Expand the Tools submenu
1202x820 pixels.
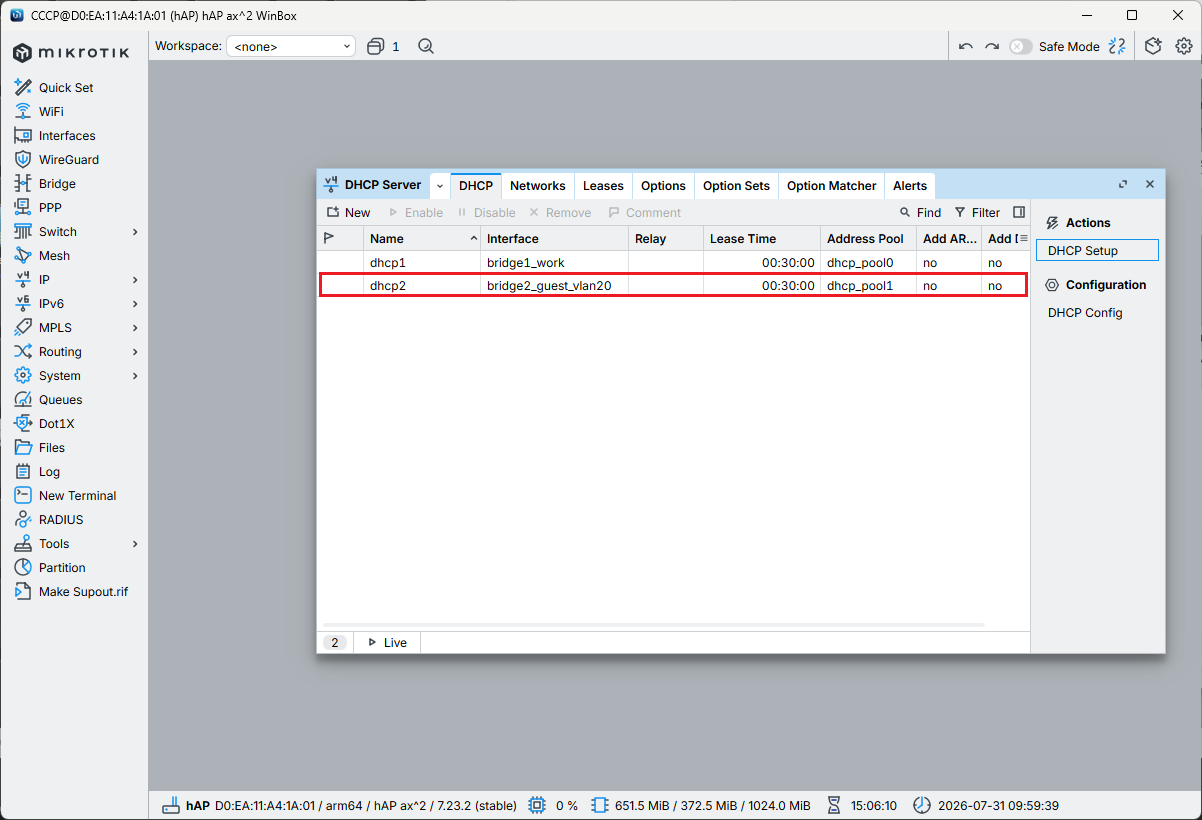[135, 543]
